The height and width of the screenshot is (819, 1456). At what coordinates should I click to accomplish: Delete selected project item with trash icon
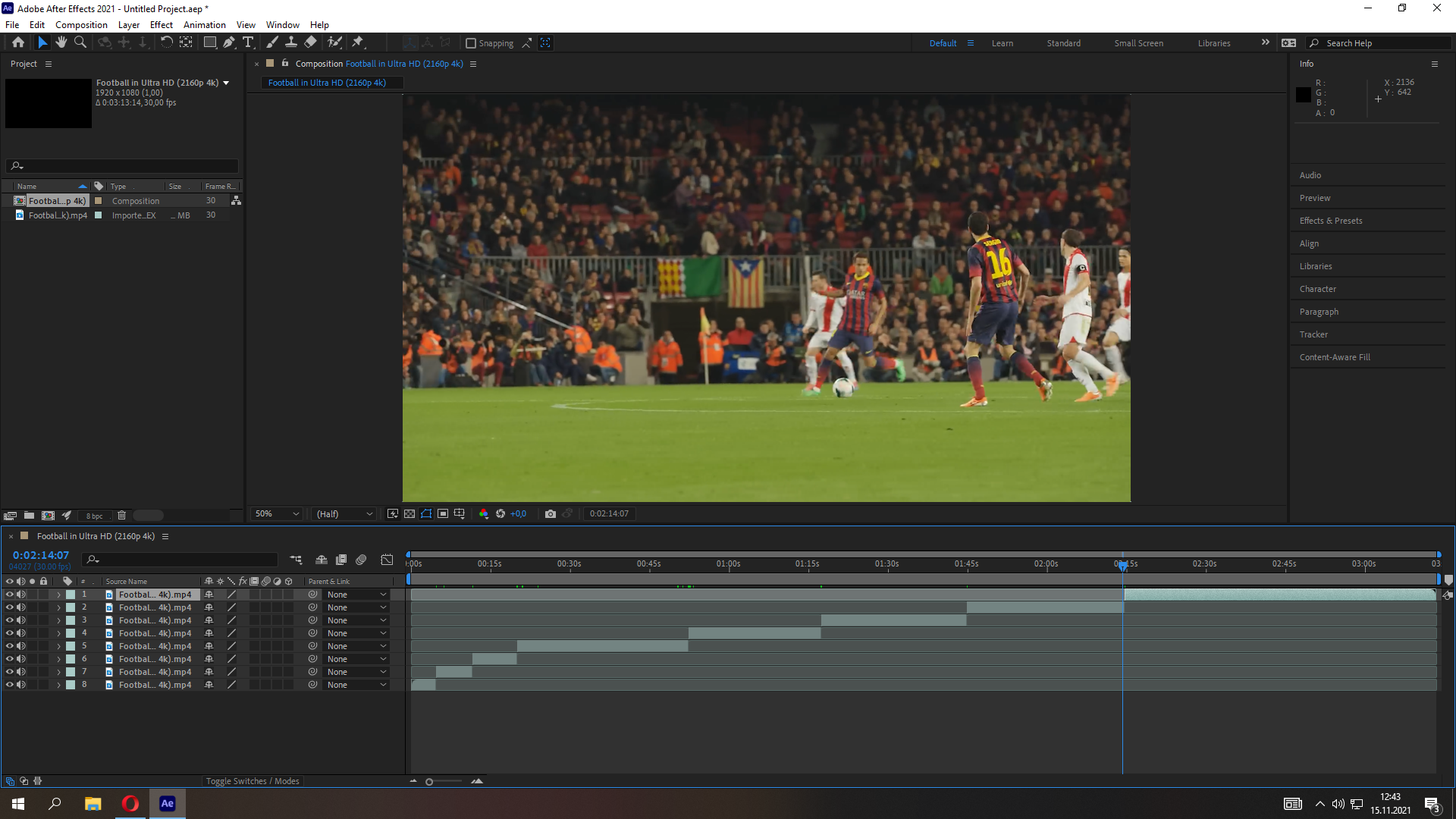121,516
